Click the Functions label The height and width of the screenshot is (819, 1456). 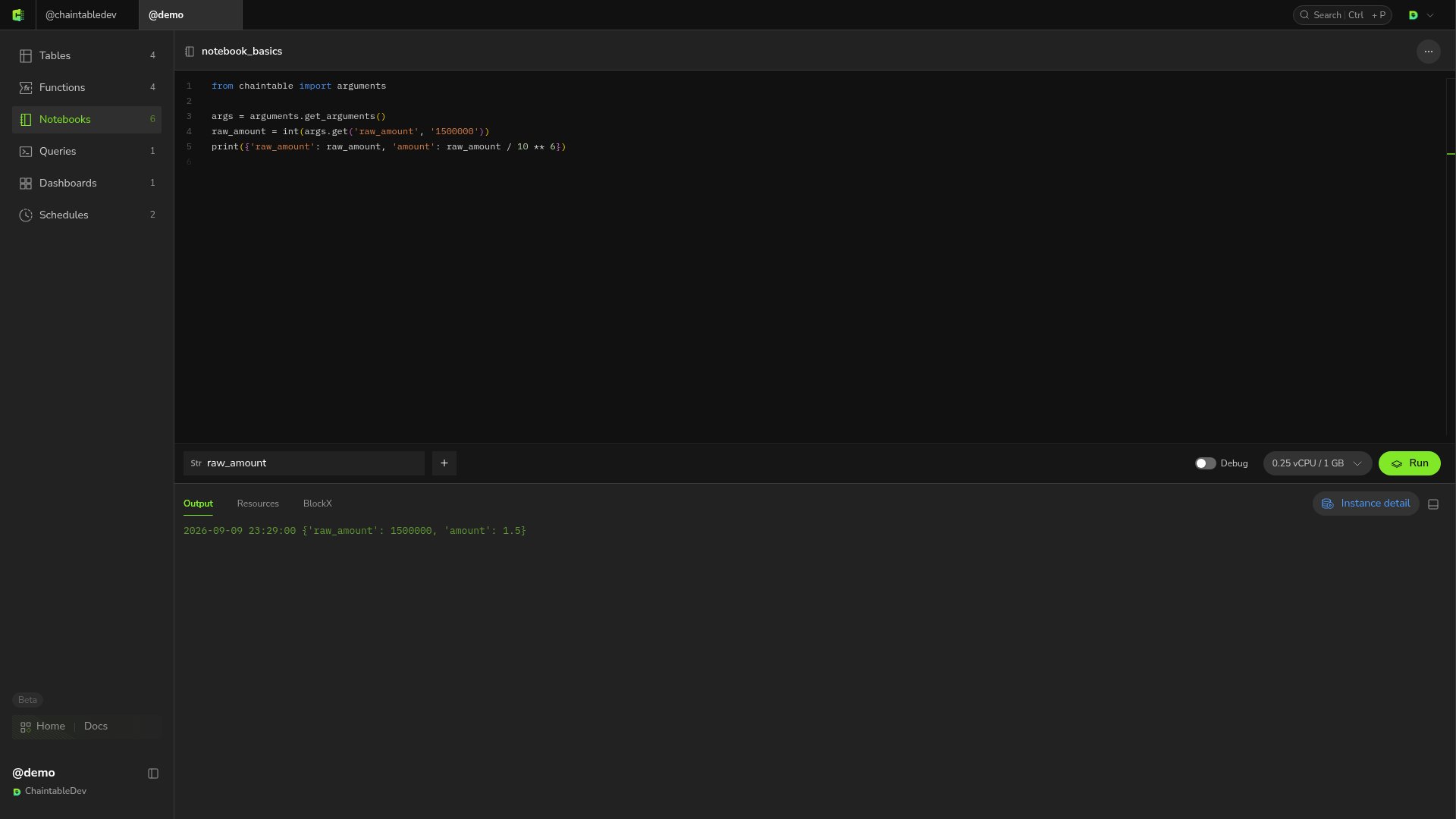(62, 88)
